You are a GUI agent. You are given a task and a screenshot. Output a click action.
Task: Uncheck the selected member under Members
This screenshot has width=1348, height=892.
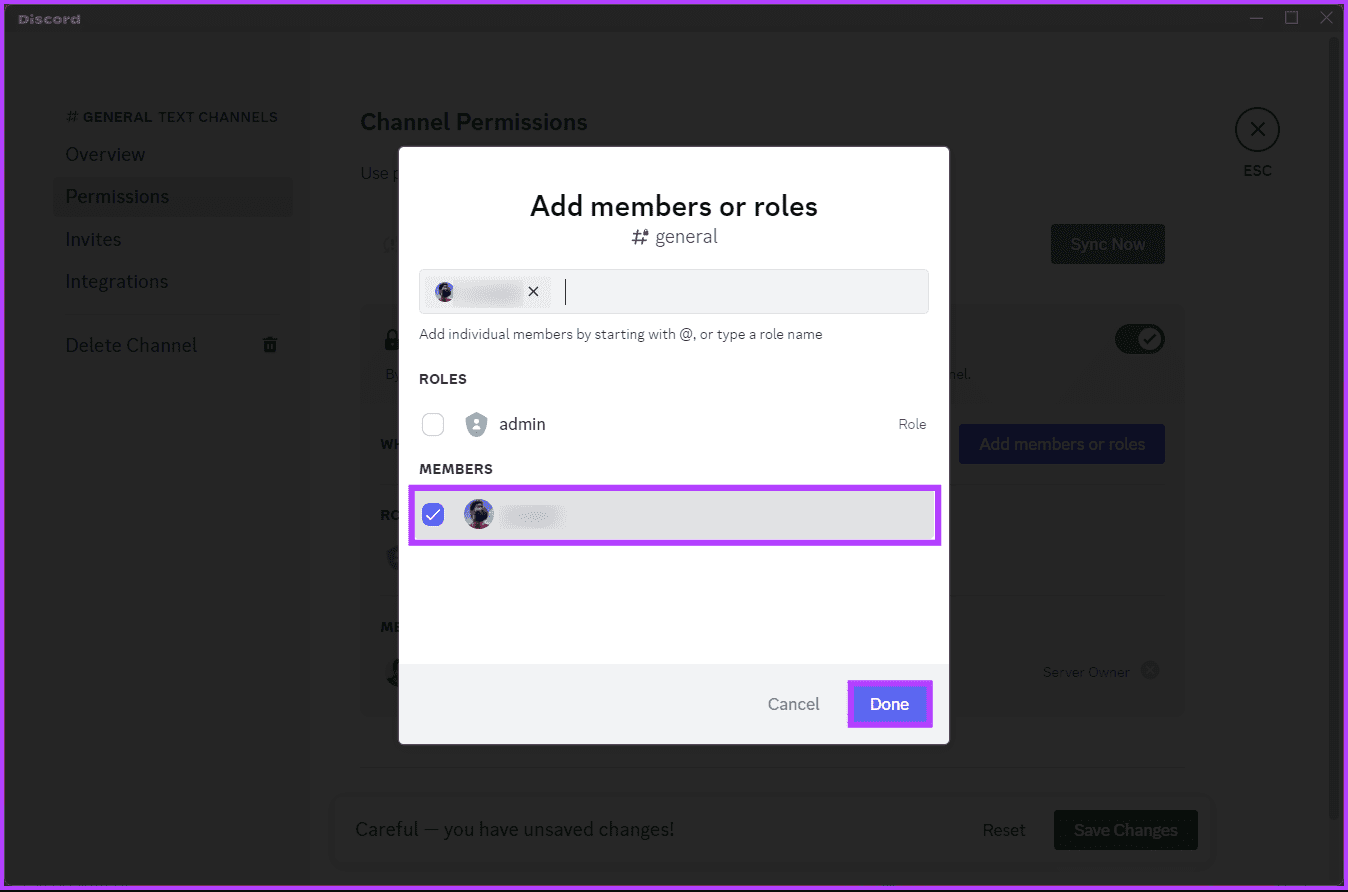point(433,514)
